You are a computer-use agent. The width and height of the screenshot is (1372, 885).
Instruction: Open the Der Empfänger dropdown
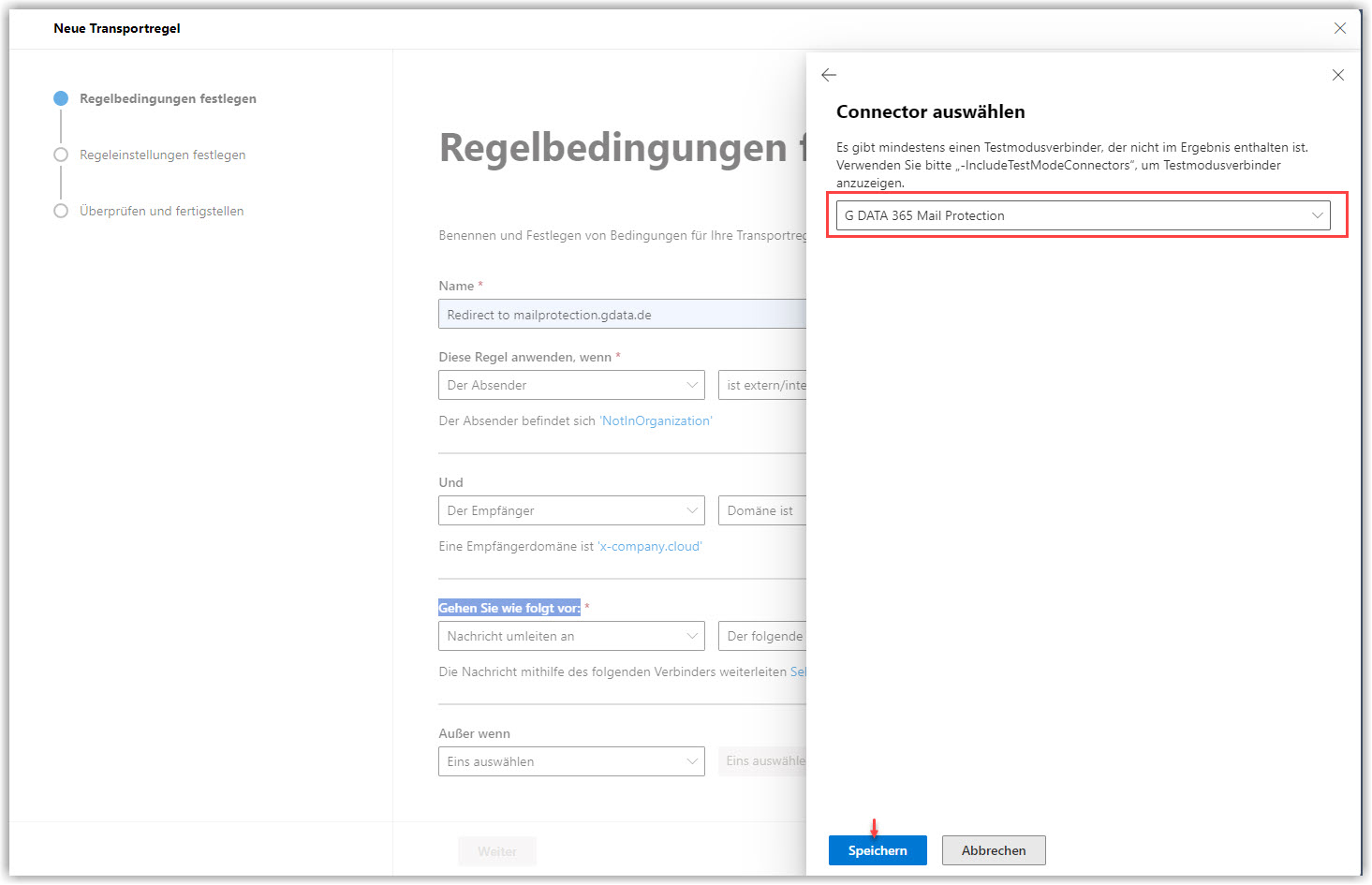(571, 510)
